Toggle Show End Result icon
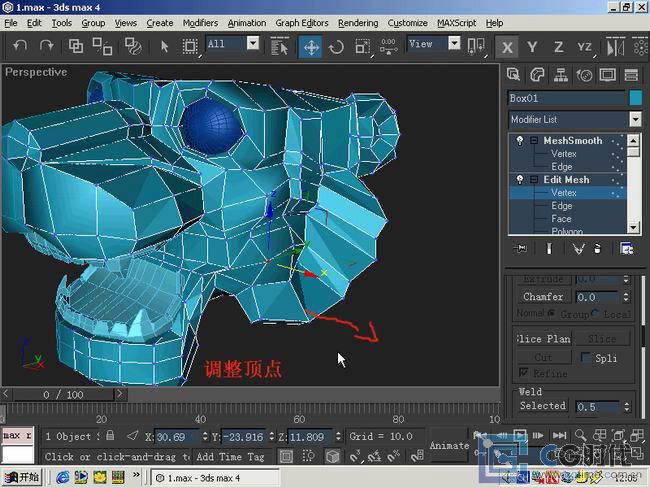This screenshot has width=650, height=488. (549, 248)
